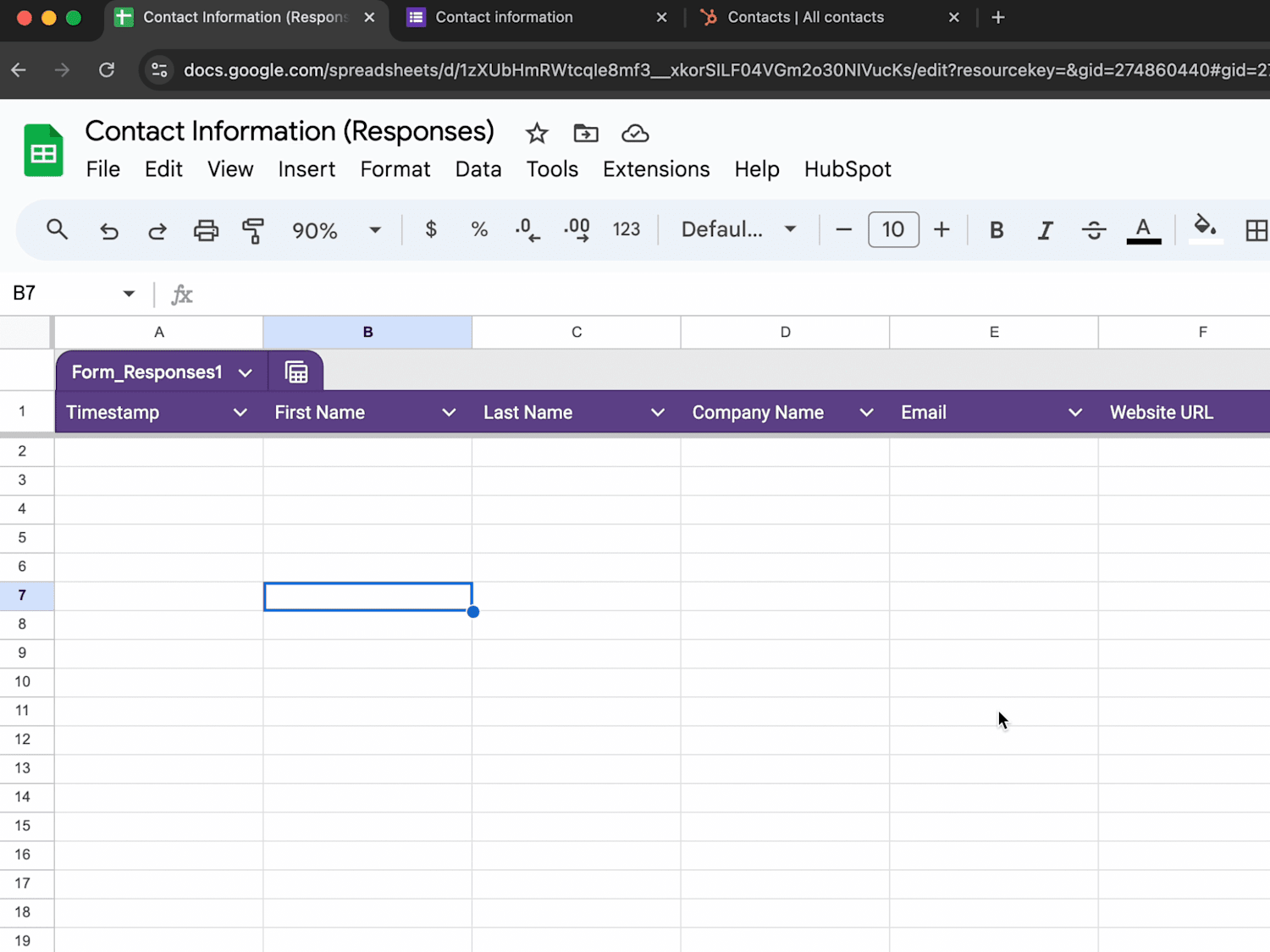The width and height of the screenshot is (1270, 952).
Task: Reload the current page
Action: pyautogui.click(x=107, y=70)
